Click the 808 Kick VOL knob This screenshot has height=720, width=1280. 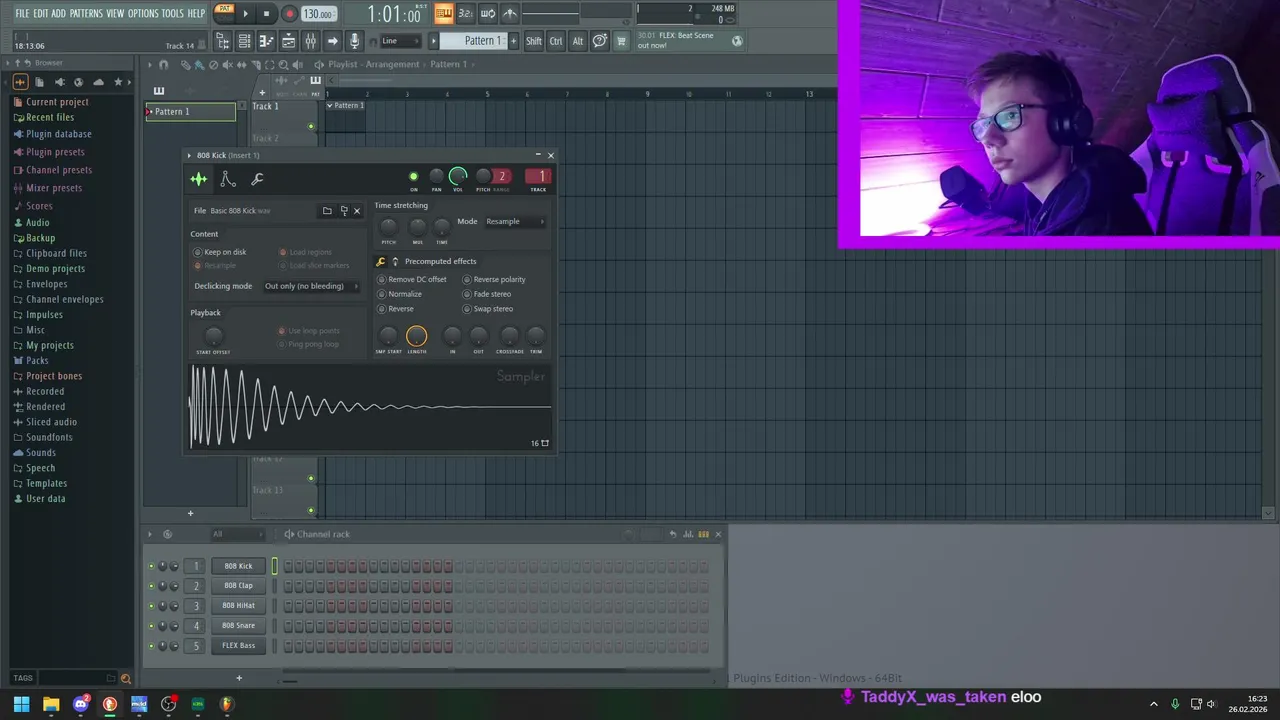pos(458,176)
